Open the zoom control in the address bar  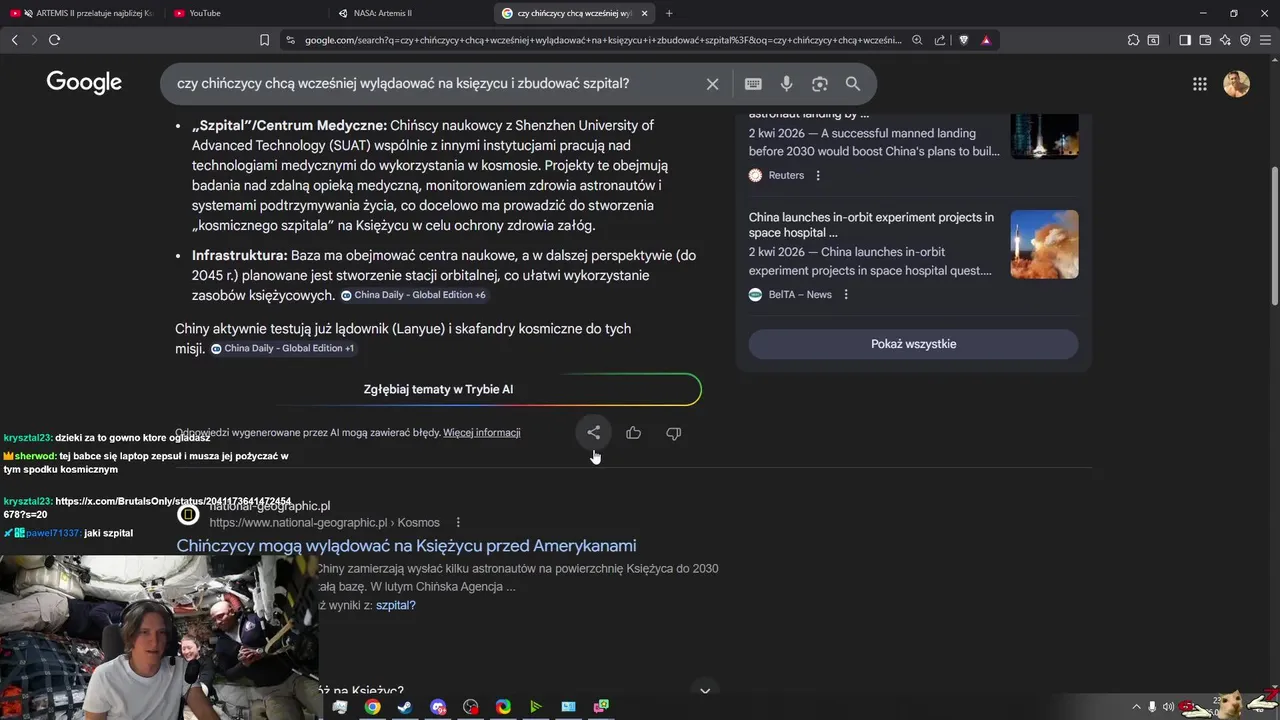(917, 40)
